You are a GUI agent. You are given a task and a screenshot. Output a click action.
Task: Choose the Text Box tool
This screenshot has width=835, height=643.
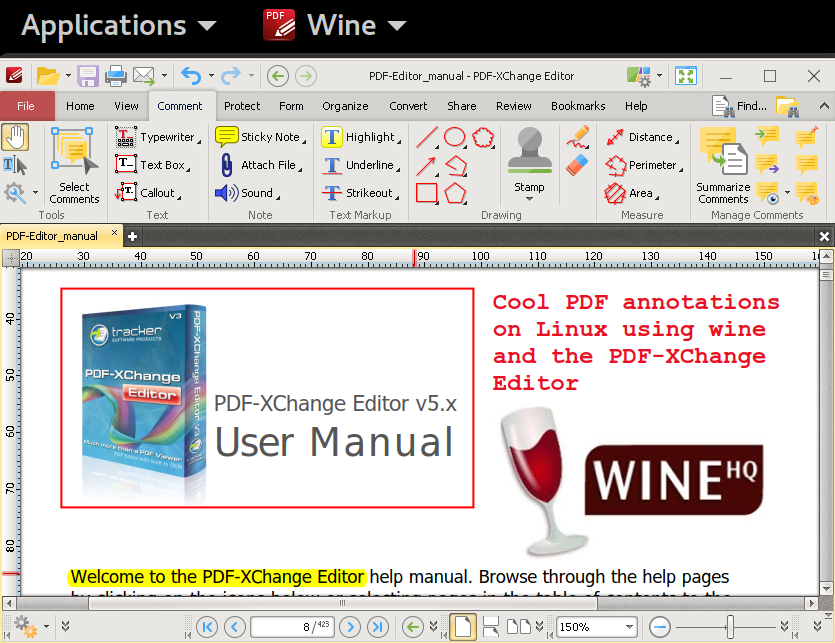(153, 165)
